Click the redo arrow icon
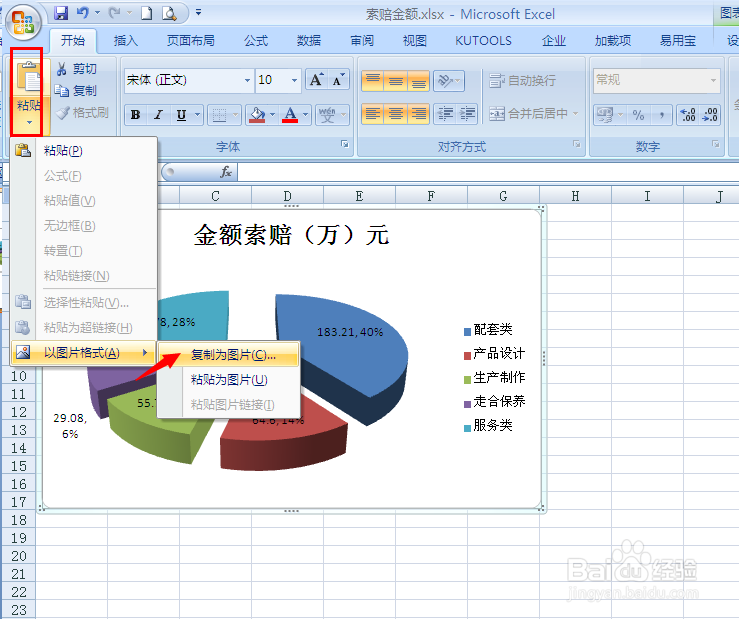The width and height of the screenshot is (739, 619). pos(115,13)
